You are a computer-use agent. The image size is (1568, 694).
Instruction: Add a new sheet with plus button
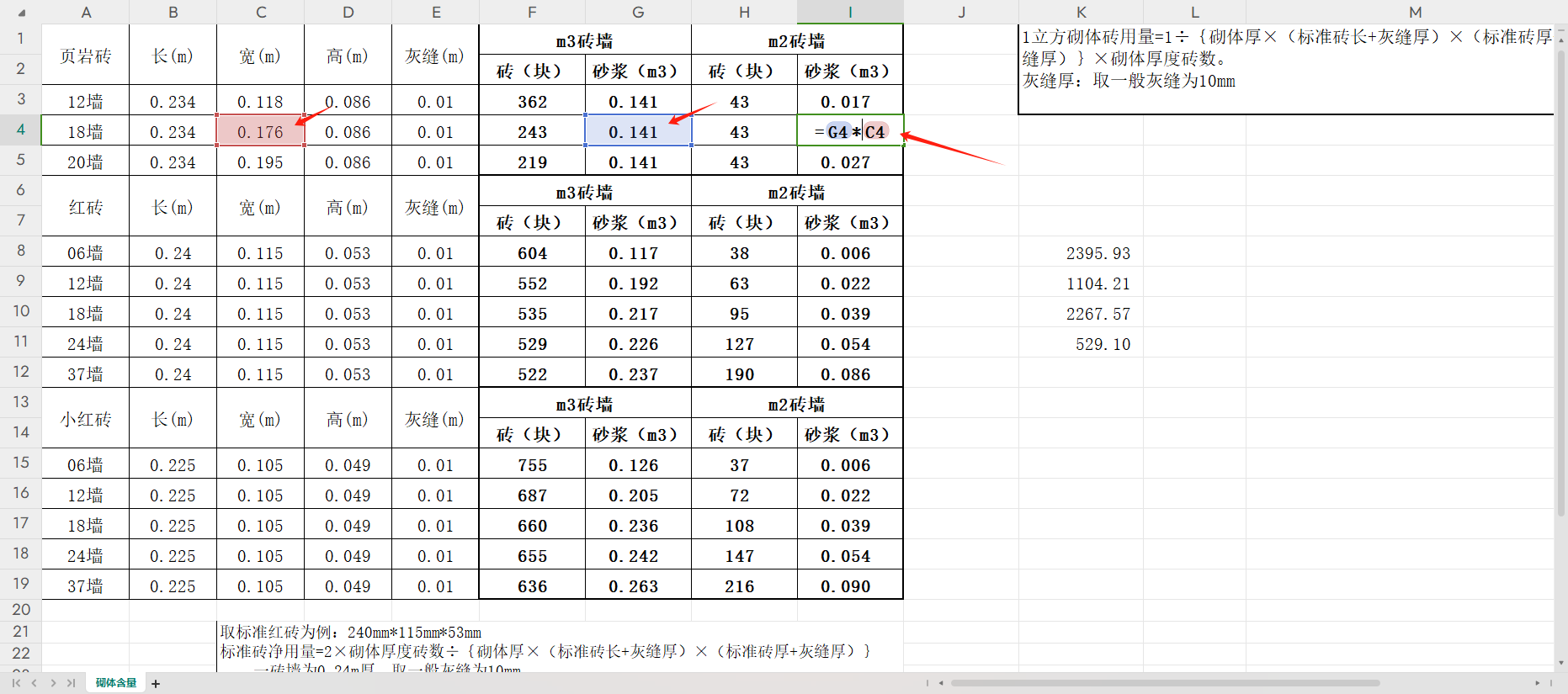[156, 683]
